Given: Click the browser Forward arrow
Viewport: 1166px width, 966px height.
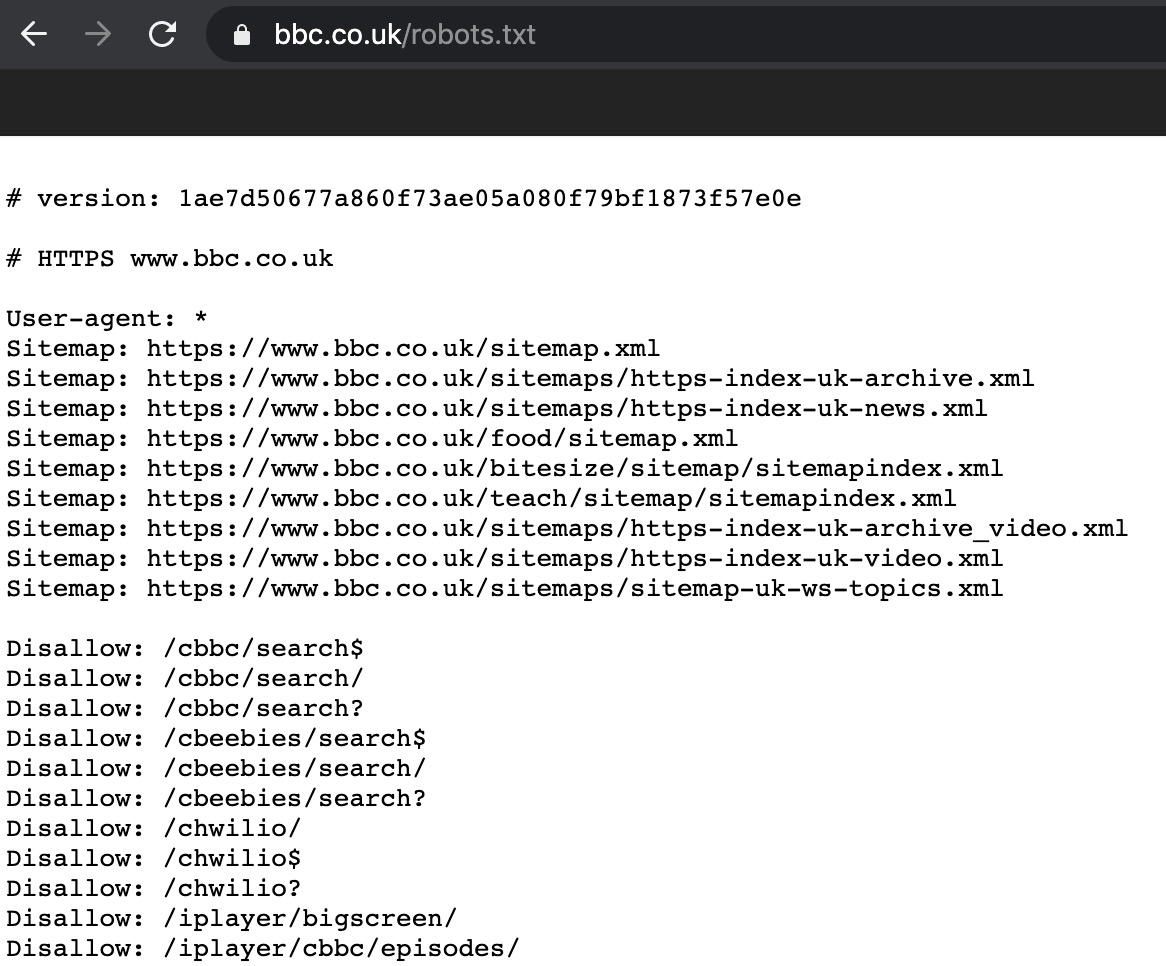Looking at the screenshot, I should coord(97,34).
